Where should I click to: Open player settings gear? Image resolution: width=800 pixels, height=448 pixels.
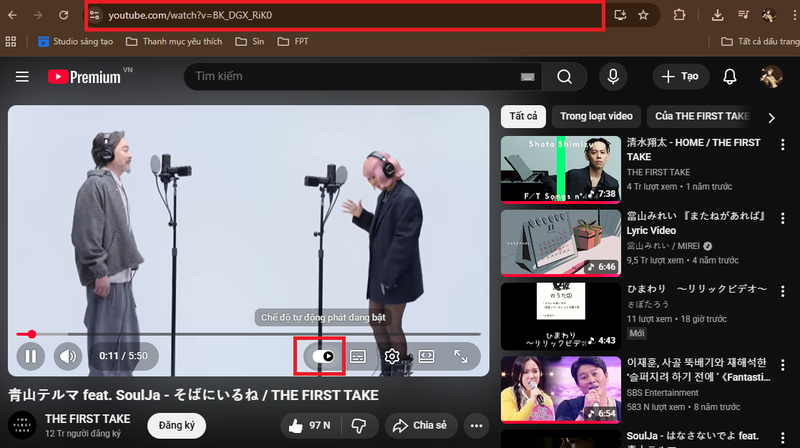[392, 356]
